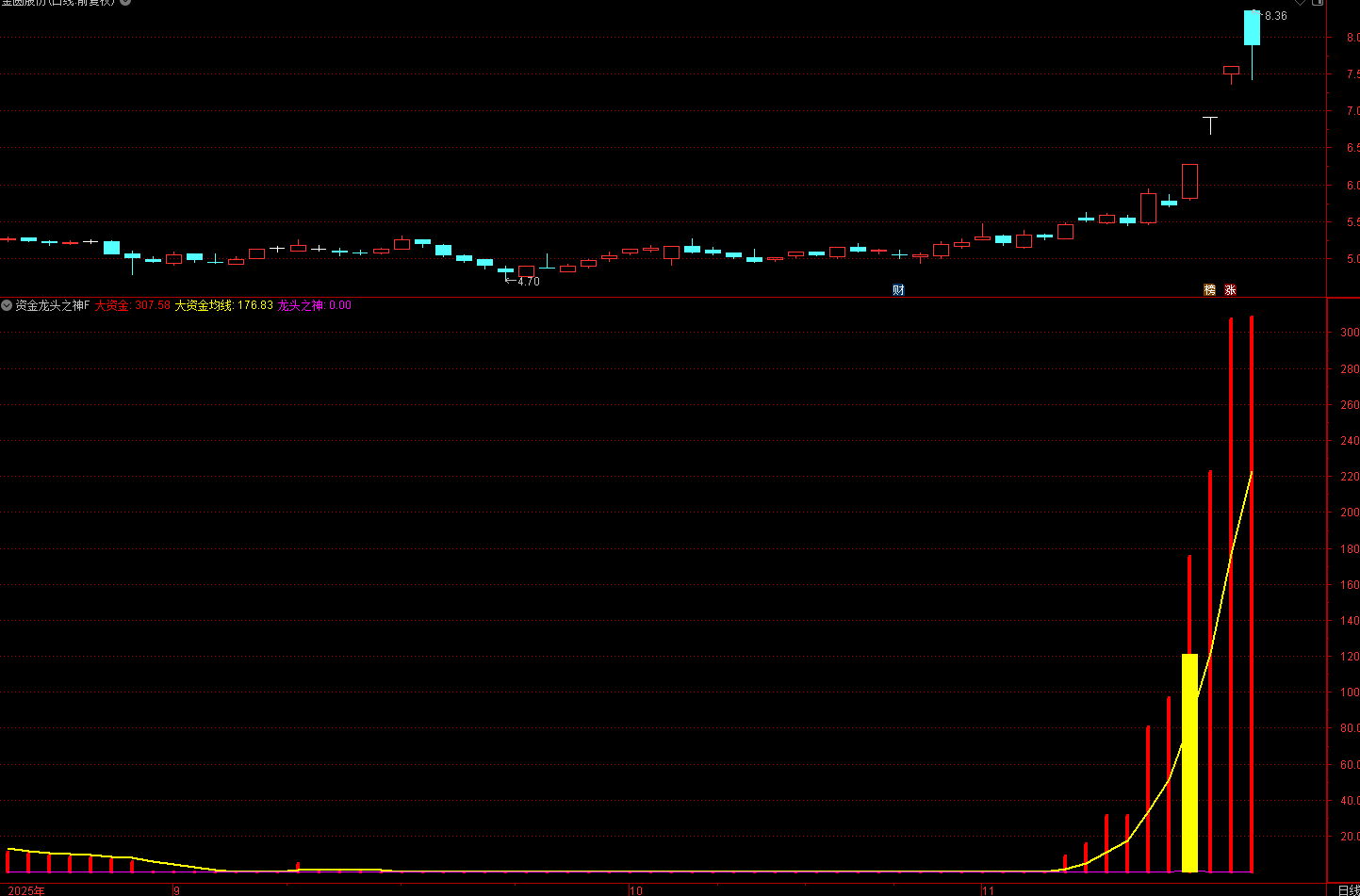Image resolution: width=1360 pixels, height=896 pixels.
Task: Click the 日线 period label at bottom right
Action: click(x=1349, y=890)
